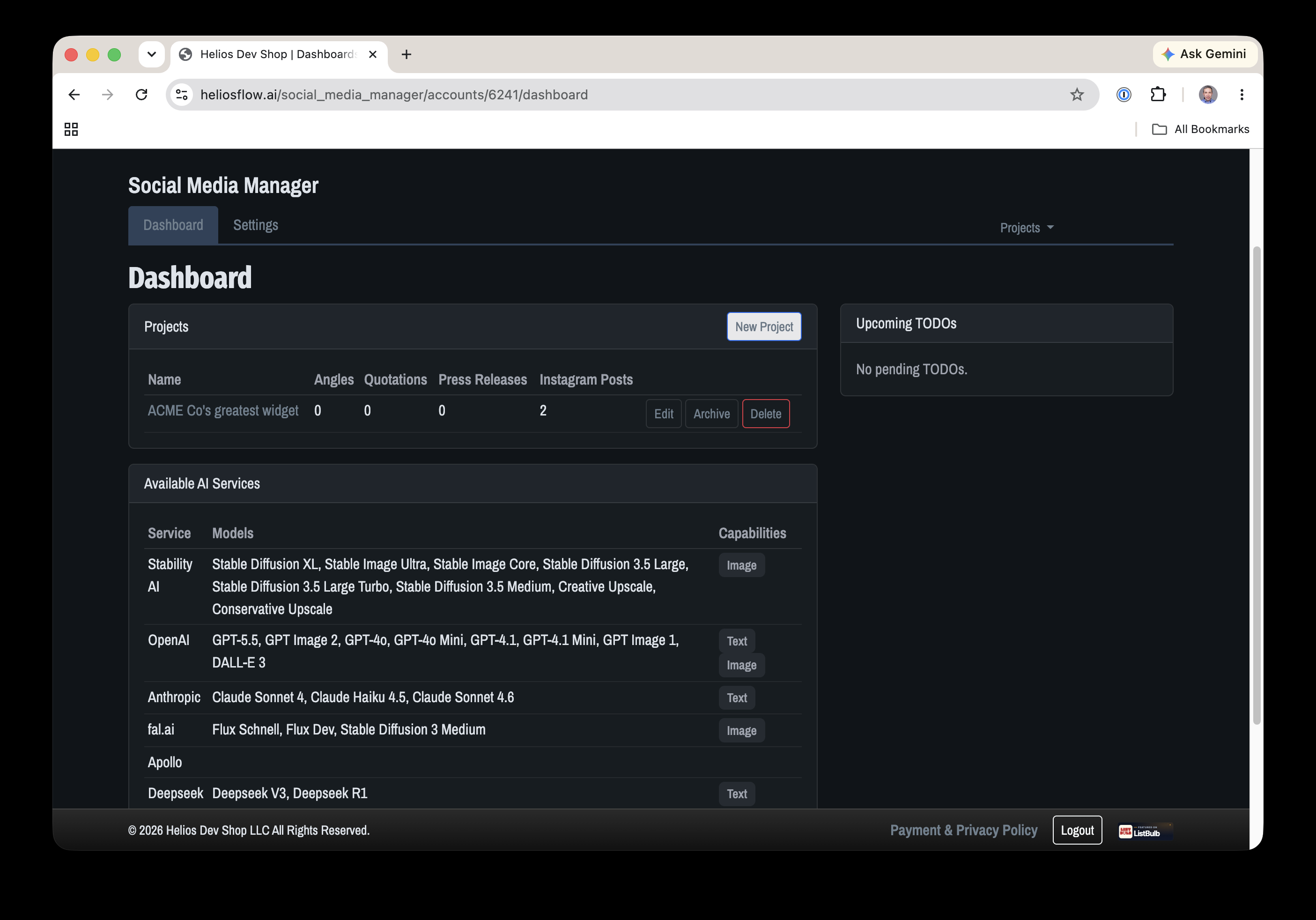Click the Press Releases column header
Viewport: 1316px width, 920px height.
[x=482, y=379]
